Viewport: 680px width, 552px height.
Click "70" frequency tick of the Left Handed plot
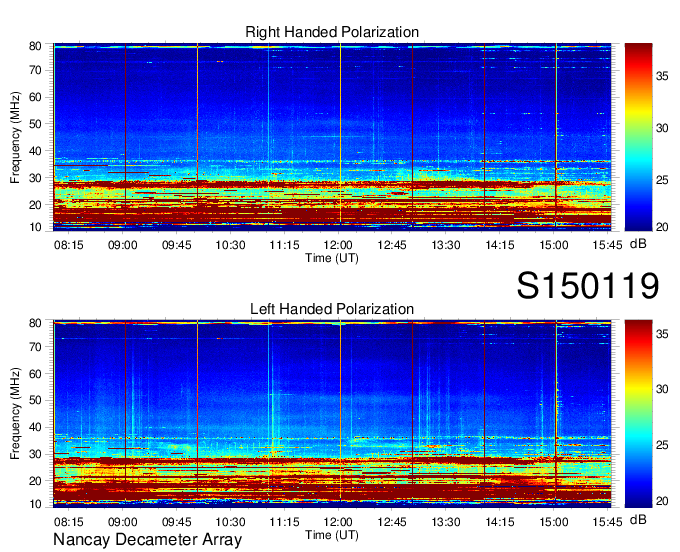tap(35, 347)
